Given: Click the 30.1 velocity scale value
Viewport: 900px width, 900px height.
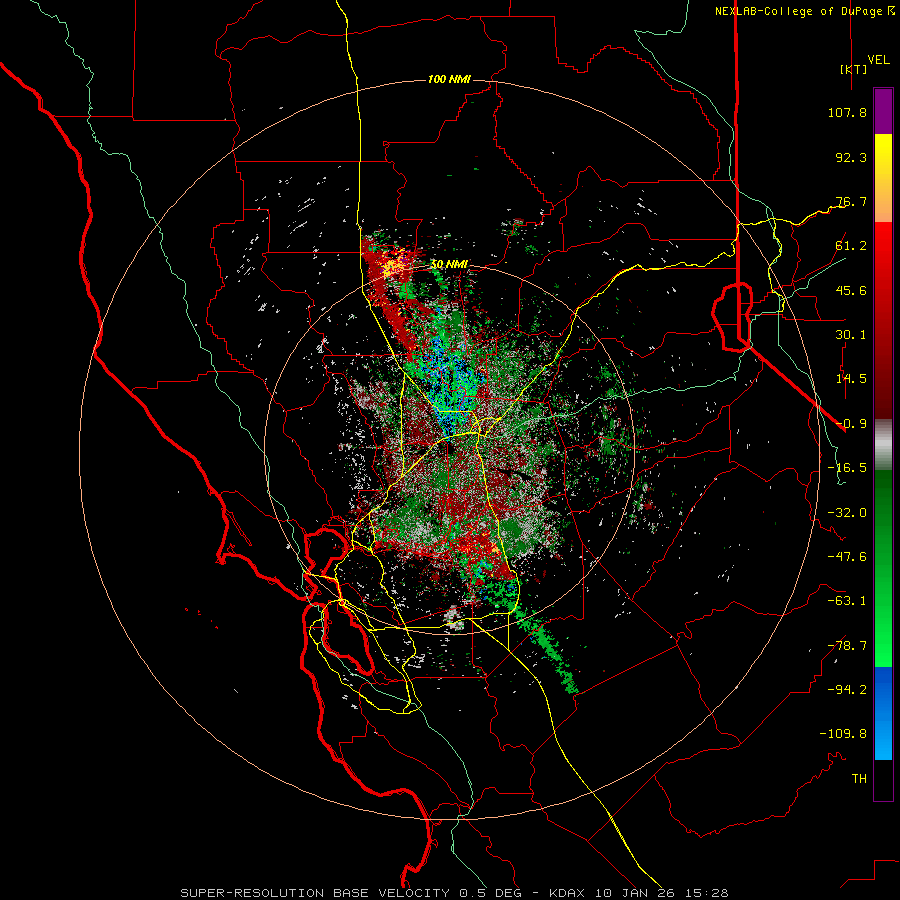Looking at the screenshot, I should 851,335.
